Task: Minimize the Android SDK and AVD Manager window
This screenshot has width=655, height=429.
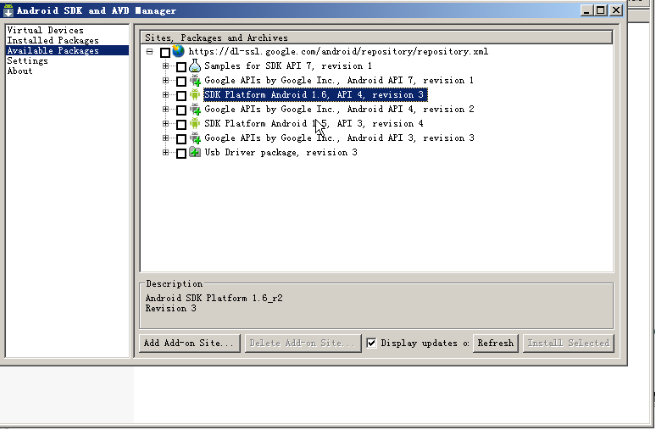Action: pos(586,10)
